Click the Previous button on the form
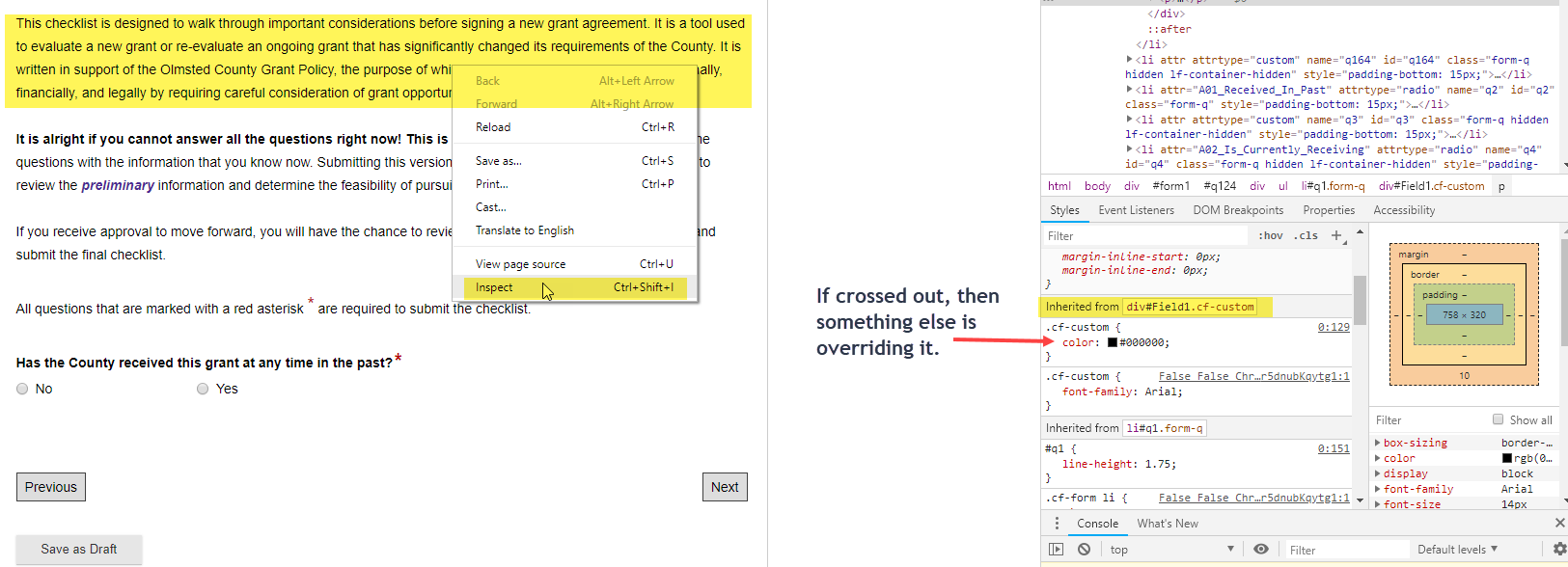The image size is (1568, 567). (x=51, y=487)
